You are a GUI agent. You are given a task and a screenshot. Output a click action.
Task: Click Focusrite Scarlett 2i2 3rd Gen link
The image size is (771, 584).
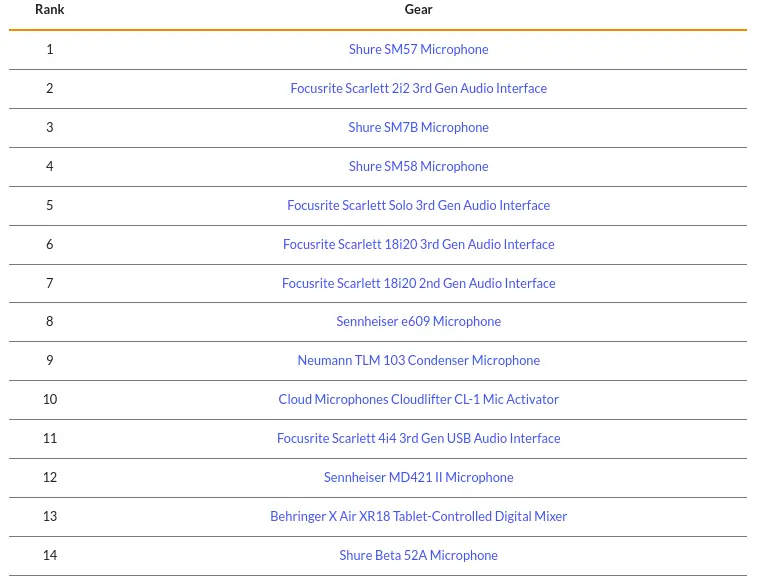[x=418, y=89]
